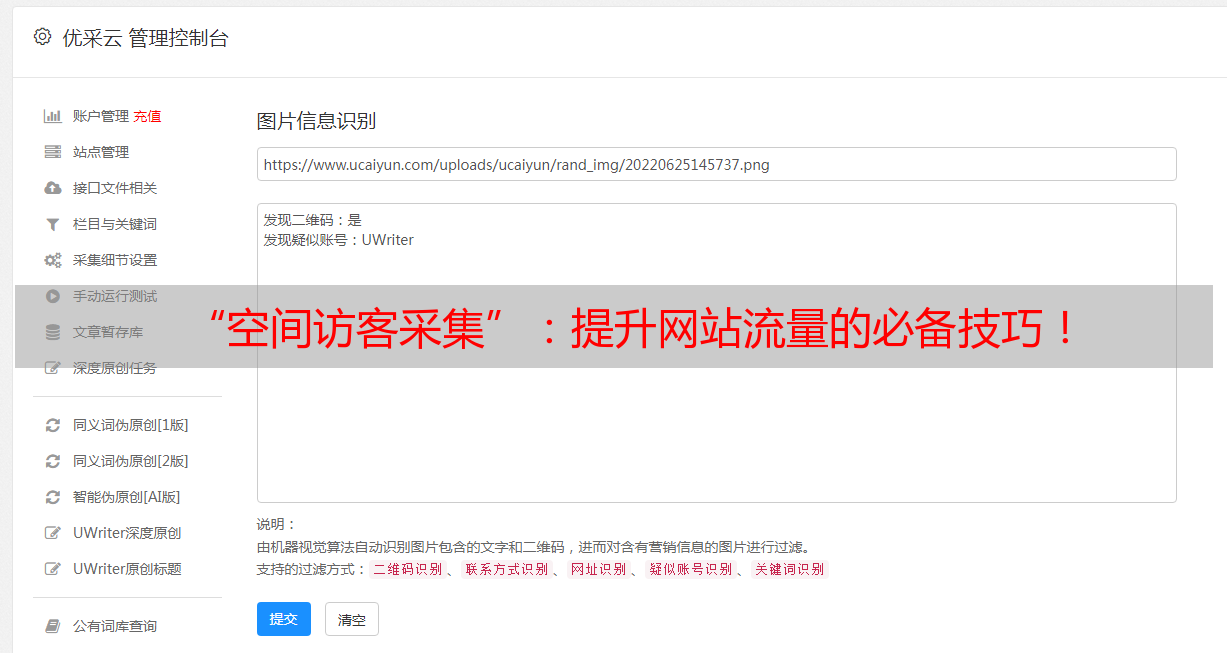Click the 疑似账号识别 tag

[x=690, y=569]
